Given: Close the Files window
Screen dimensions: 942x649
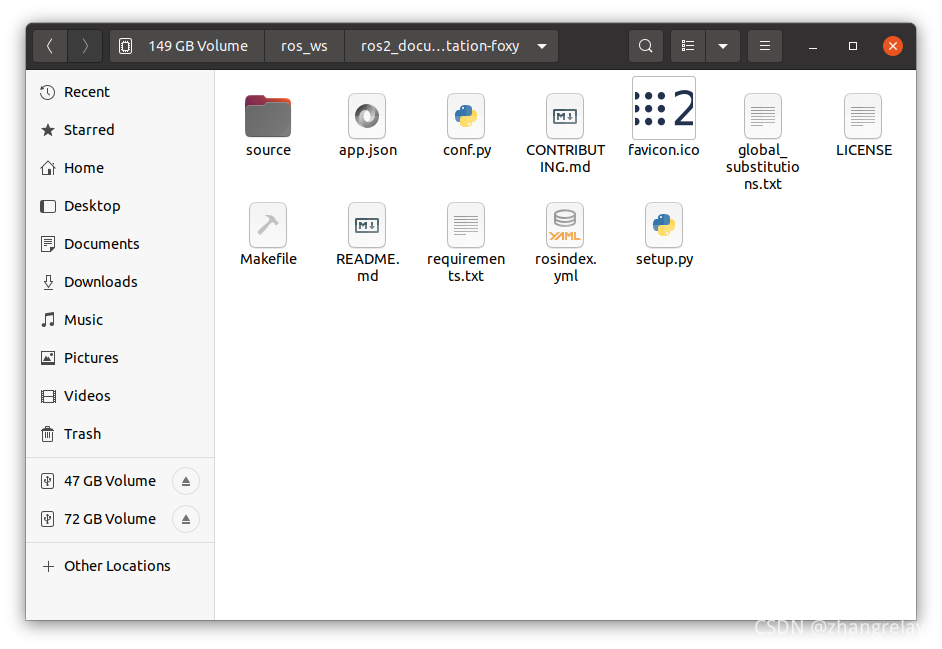Looking at the screenshot, I should [893, 46].
